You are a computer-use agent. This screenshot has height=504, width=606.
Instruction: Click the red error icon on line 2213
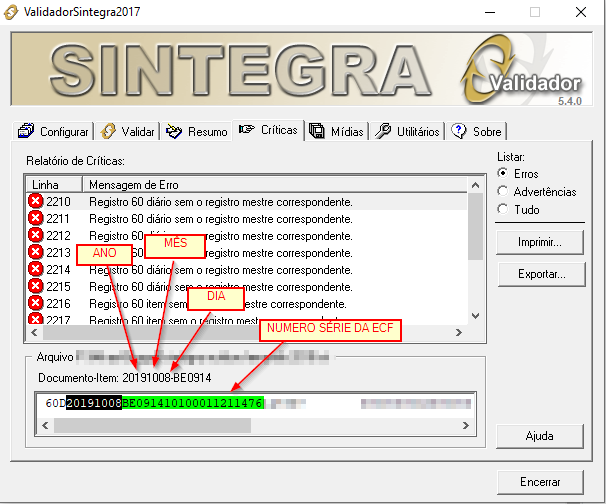tap(36, 252)
